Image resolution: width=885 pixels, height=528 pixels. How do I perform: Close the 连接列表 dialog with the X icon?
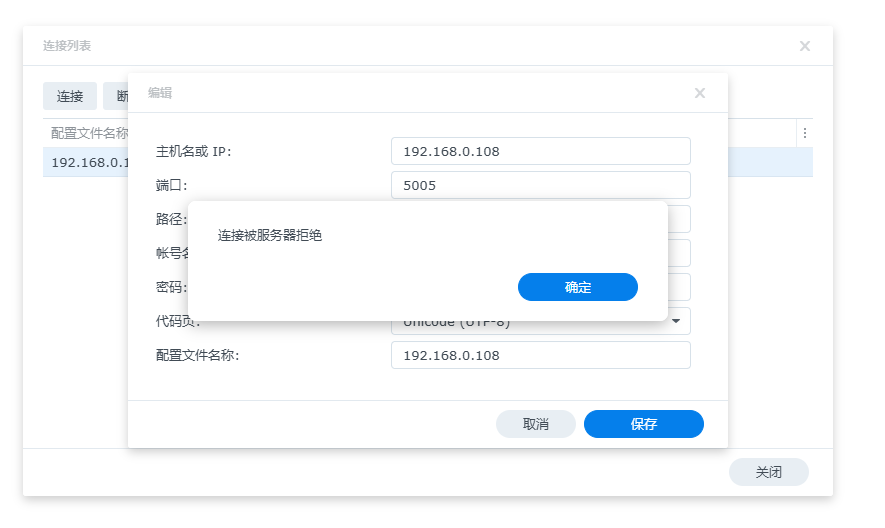pyautogui.click(x=805, y=46)
